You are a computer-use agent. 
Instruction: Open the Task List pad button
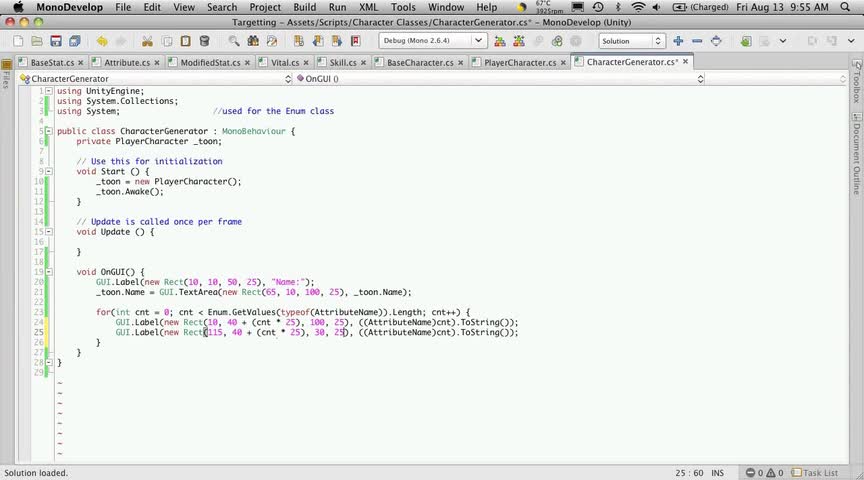click(815, 473)
